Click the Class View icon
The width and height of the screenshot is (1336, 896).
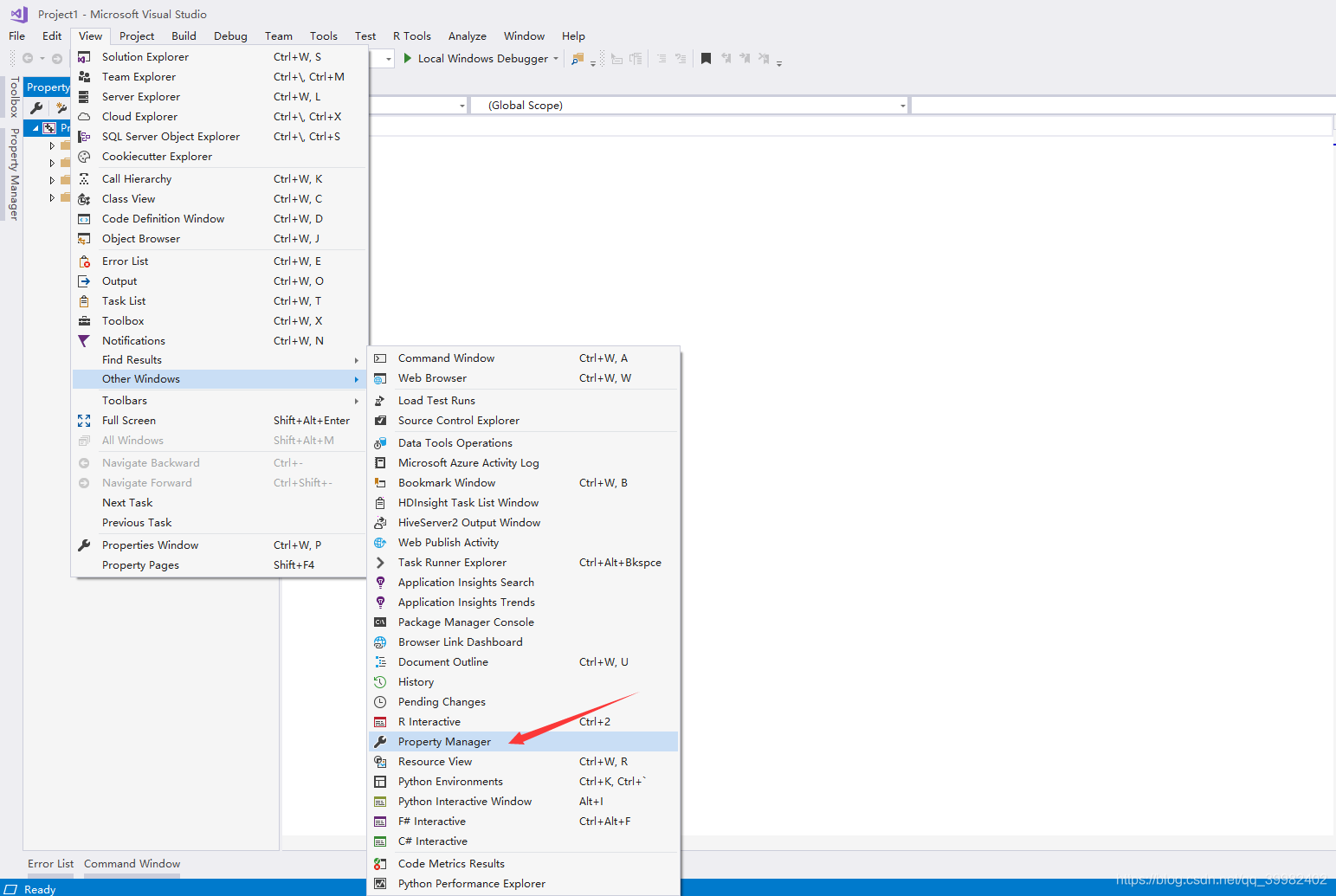pyautogui.click(x=84, y=199)
